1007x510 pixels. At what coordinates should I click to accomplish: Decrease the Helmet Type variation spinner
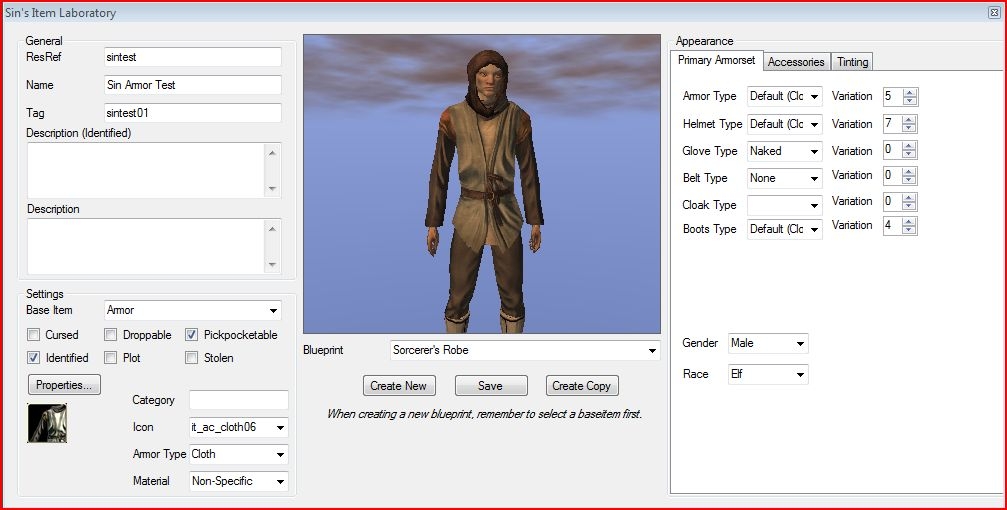pyautogui.click(x=909, y=129)
